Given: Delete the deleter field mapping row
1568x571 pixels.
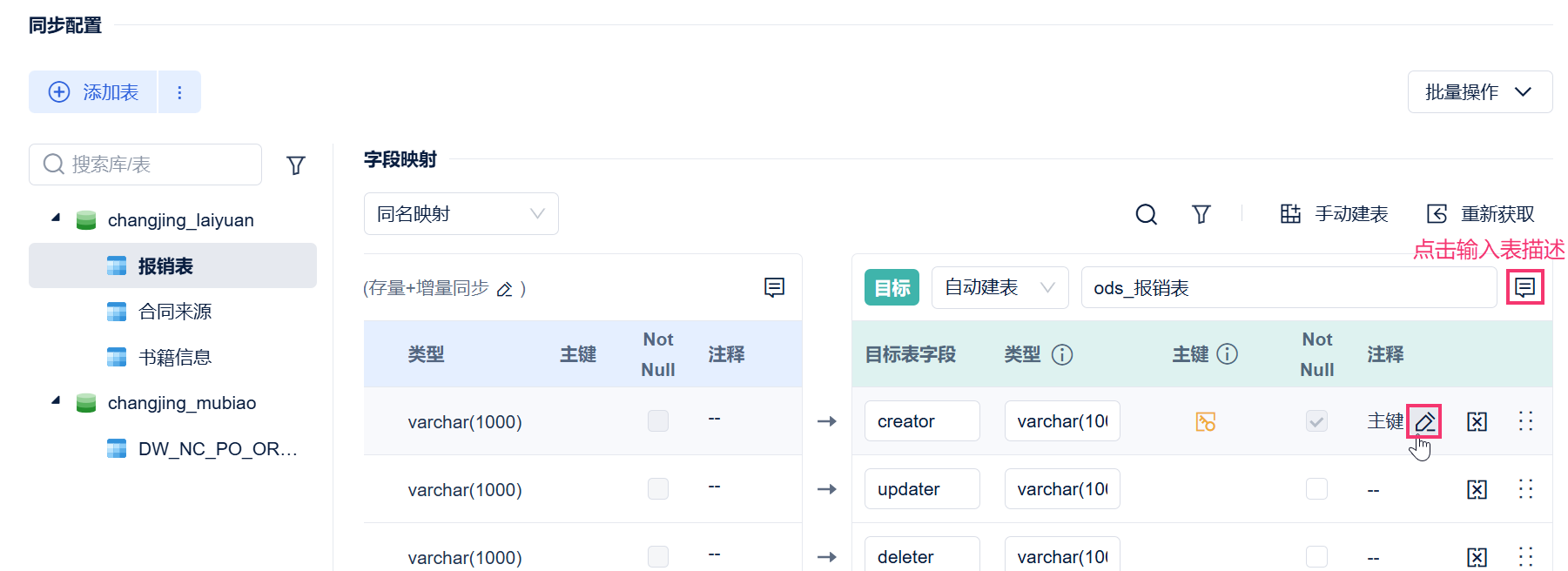Looking at the screenshot, I should [1477, 557].
